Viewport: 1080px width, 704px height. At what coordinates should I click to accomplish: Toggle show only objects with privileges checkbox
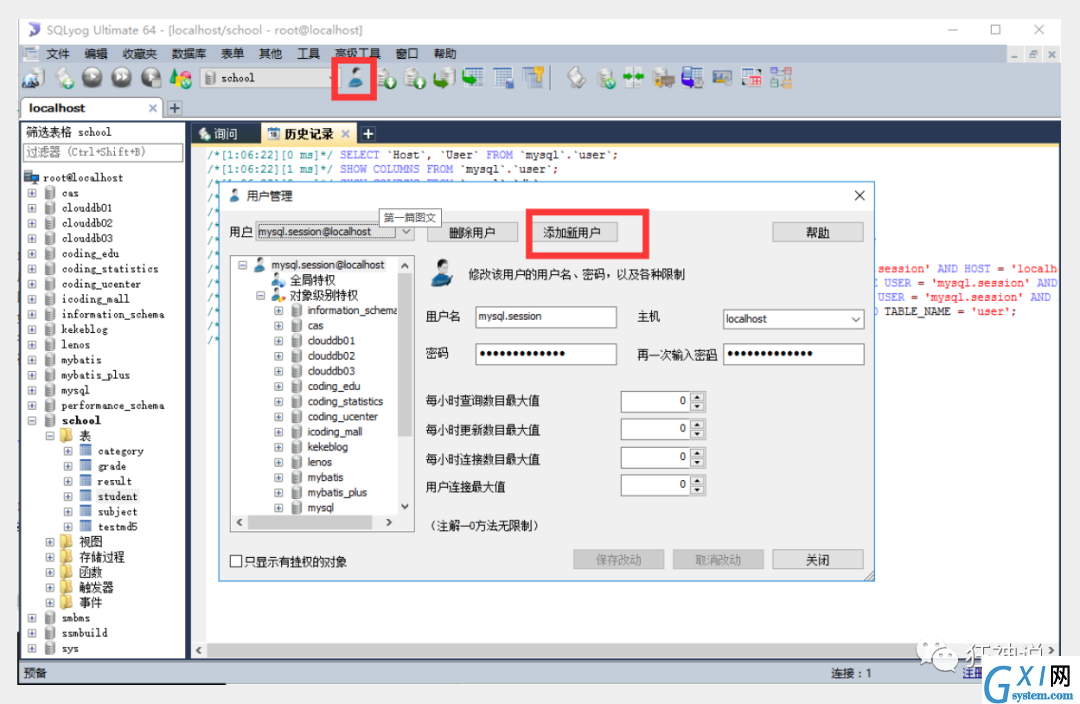pos(236,561)
